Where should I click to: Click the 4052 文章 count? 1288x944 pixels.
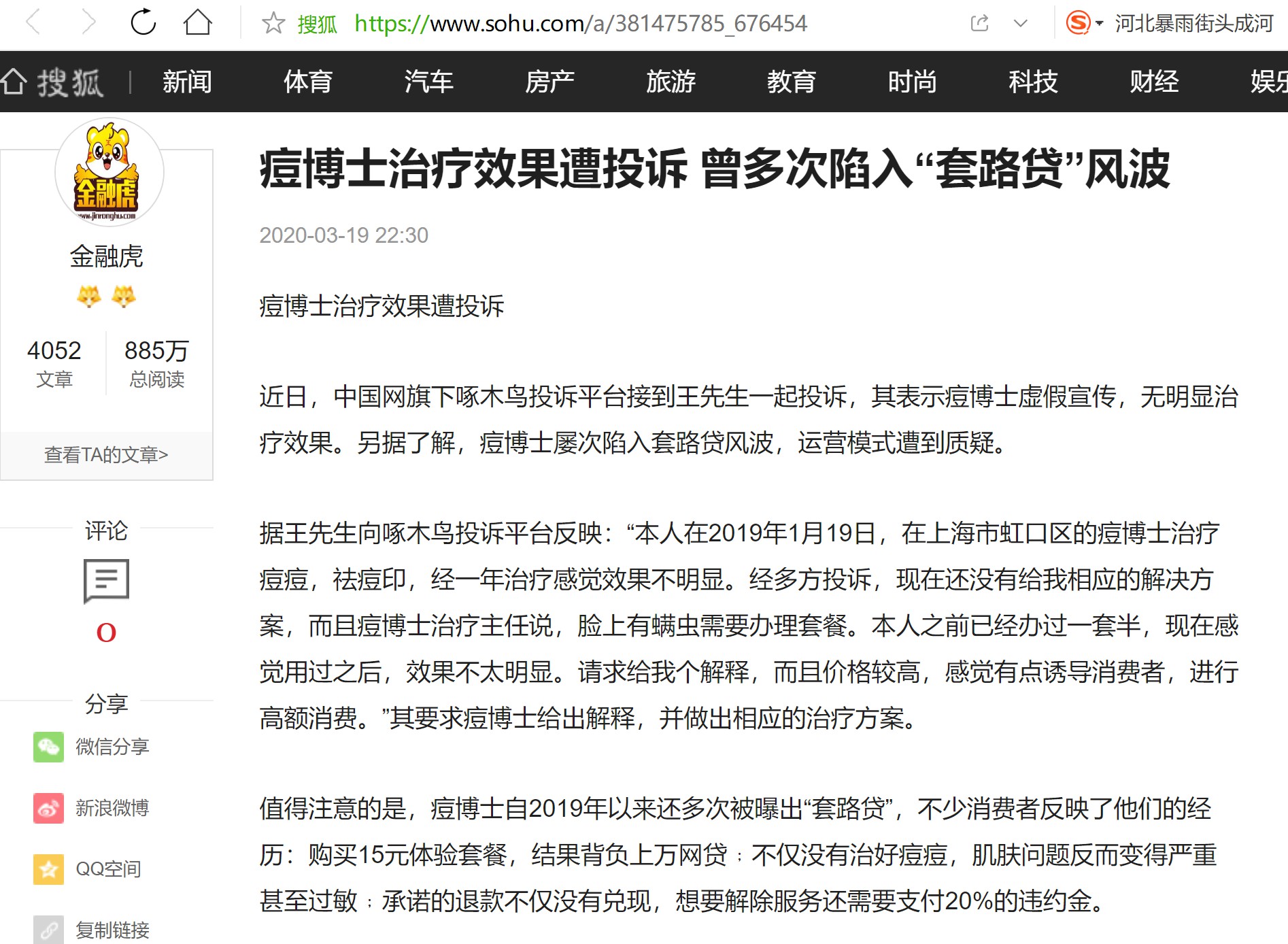54,363
